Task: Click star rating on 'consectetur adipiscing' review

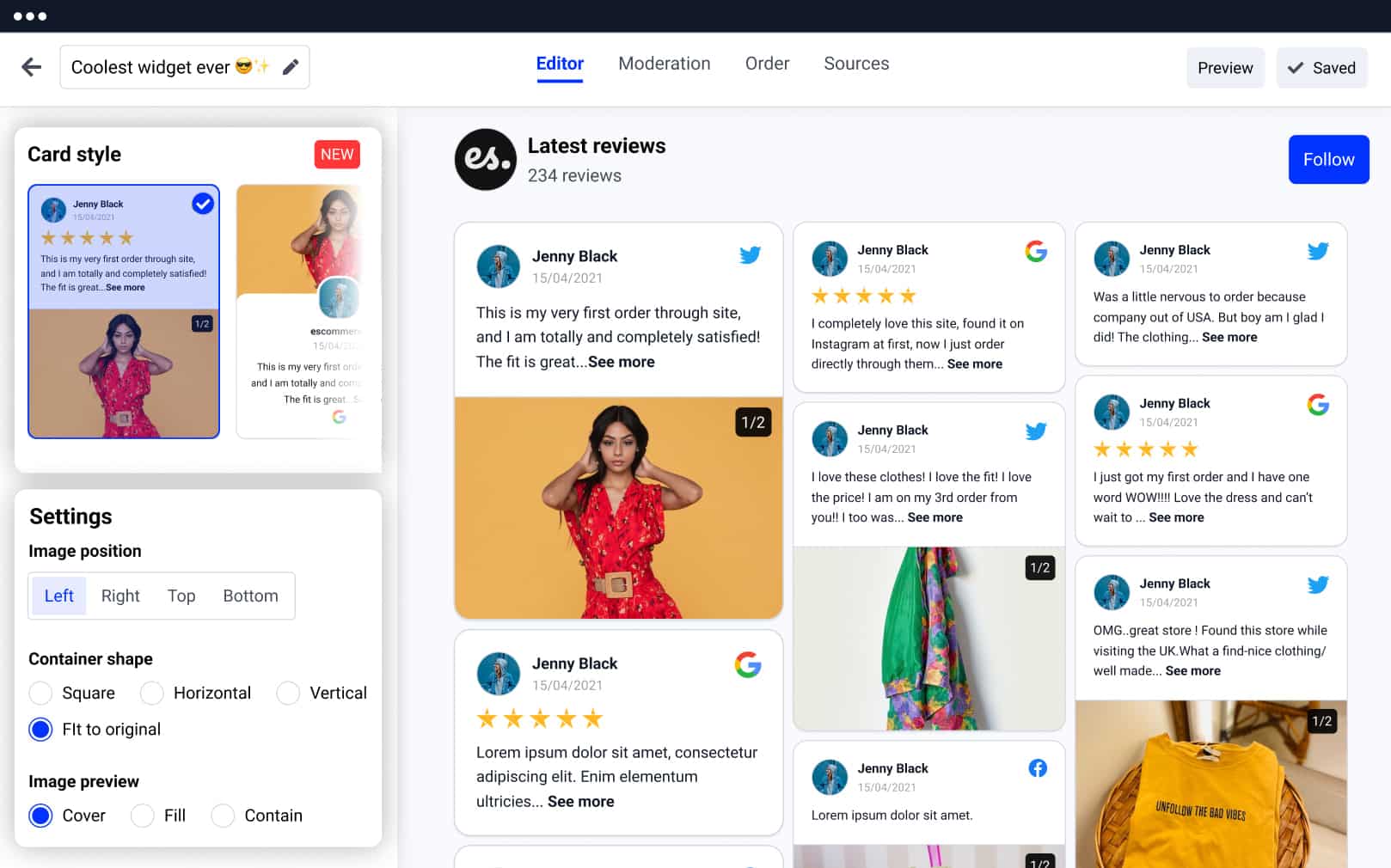Action: click(x=540, y=718)
